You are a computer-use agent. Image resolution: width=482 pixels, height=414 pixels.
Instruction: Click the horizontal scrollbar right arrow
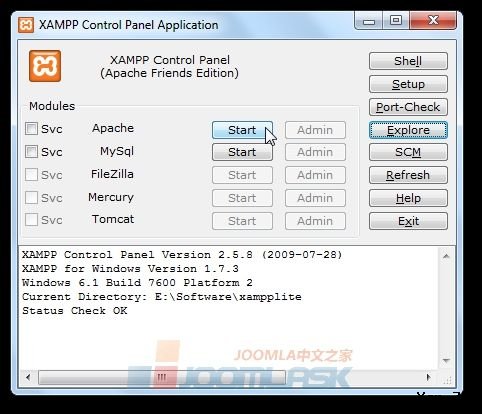(x=429, y=378)
